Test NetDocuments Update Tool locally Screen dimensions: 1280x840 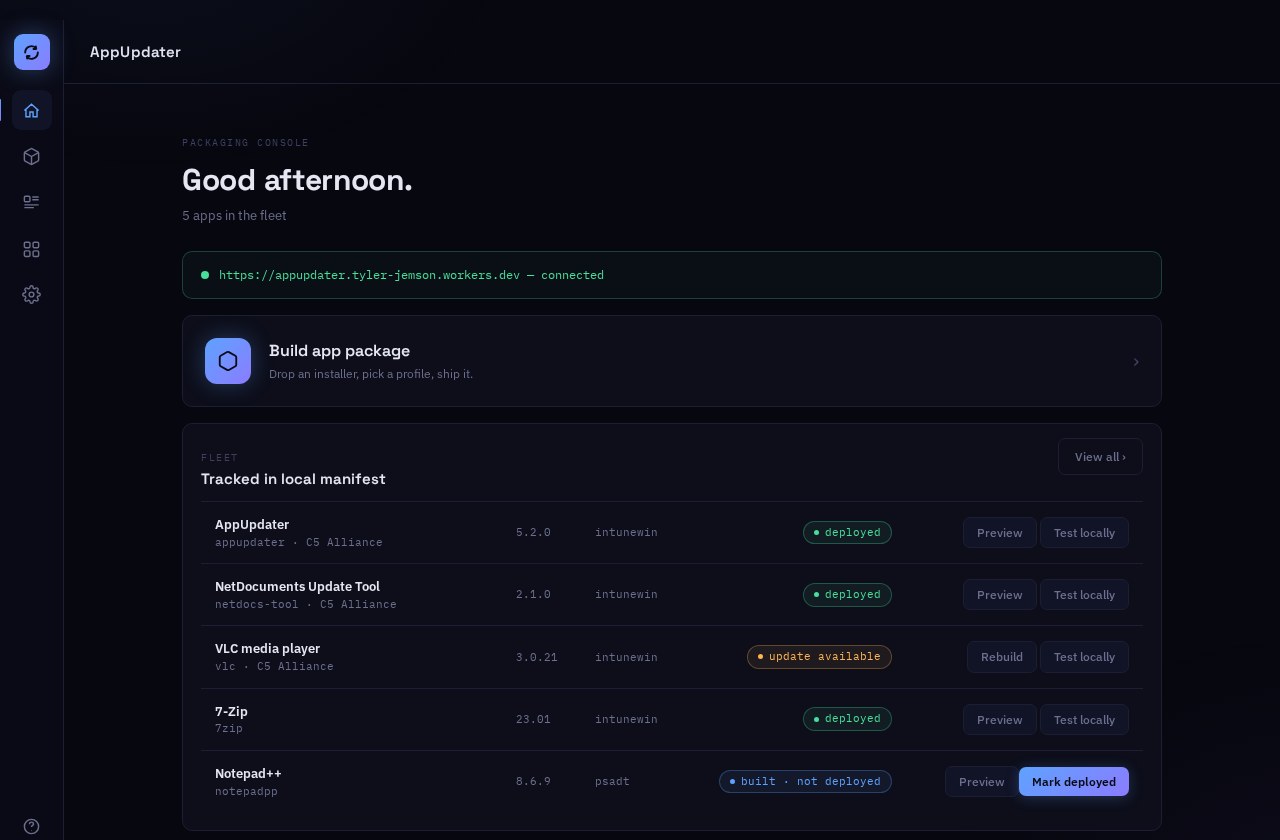(1084, 595)
